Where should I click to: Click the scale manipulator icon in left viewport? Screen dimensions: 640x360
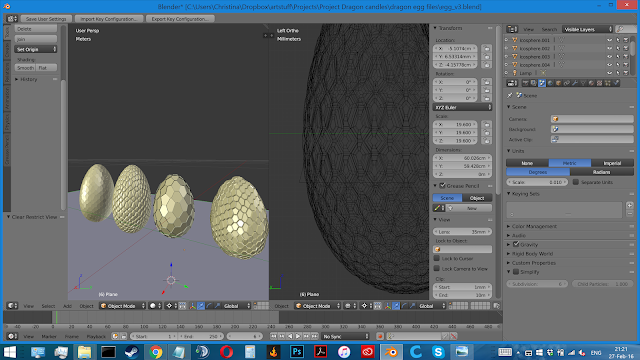(218, 306)
